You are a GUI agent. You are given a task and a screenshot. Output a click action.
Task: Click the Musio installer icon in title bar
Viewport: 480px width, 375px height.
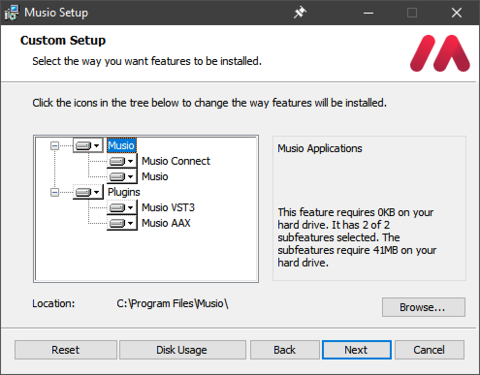point(12,13)
